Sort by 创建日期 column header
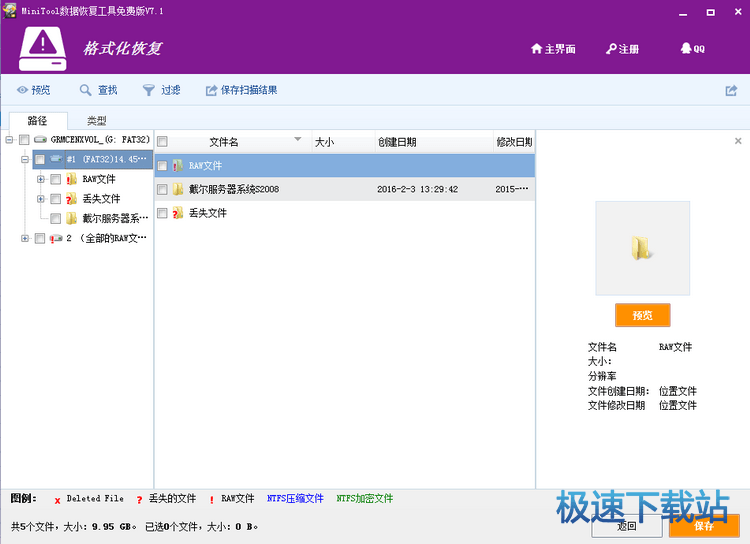The height and width of the screenshot is (544, 750). pos(433,142)
